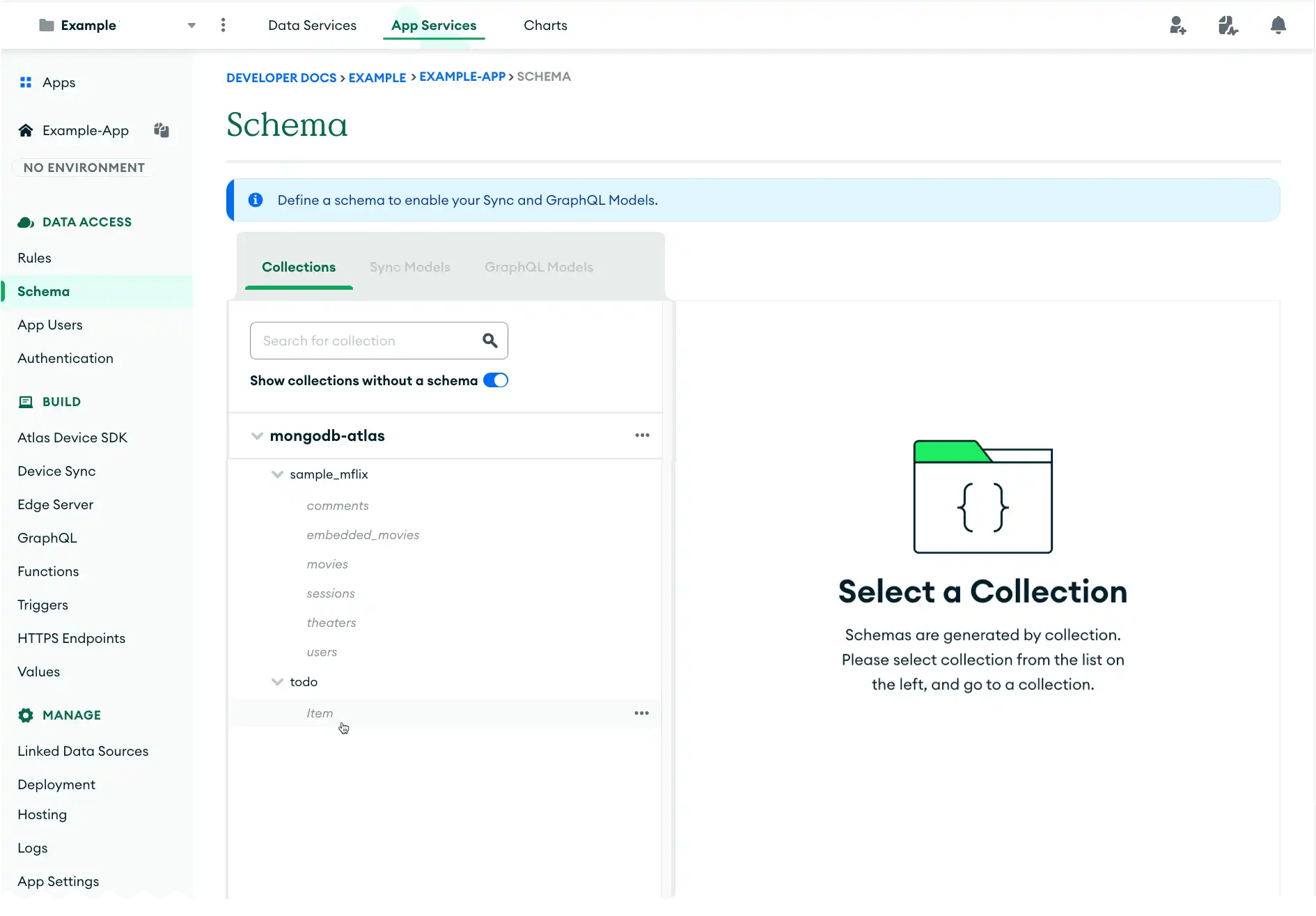Collapse the sample_mflix database
Screen dimensions: 1316x916
click(x=278, y=474)
